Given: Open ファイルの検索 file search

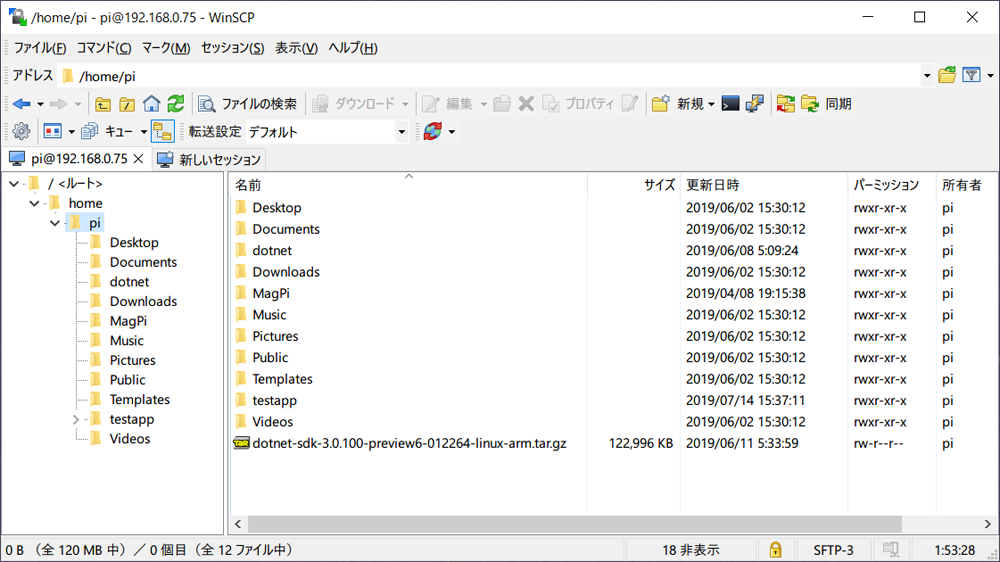Looking at the screenshot, I should 247,104.
